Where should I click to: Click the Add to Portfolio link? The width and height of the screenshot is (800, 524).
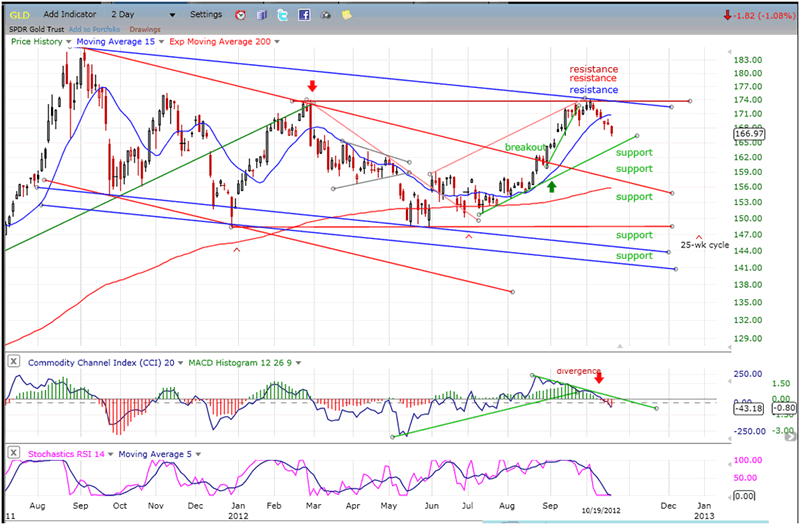(93, 29)
